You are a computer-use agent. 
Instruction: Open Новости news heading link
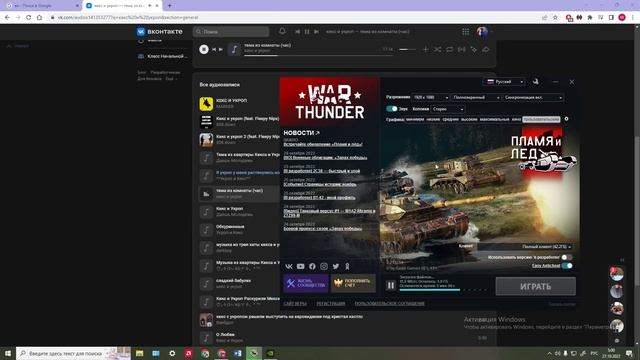pyautogui.click(x=301, y=133)
